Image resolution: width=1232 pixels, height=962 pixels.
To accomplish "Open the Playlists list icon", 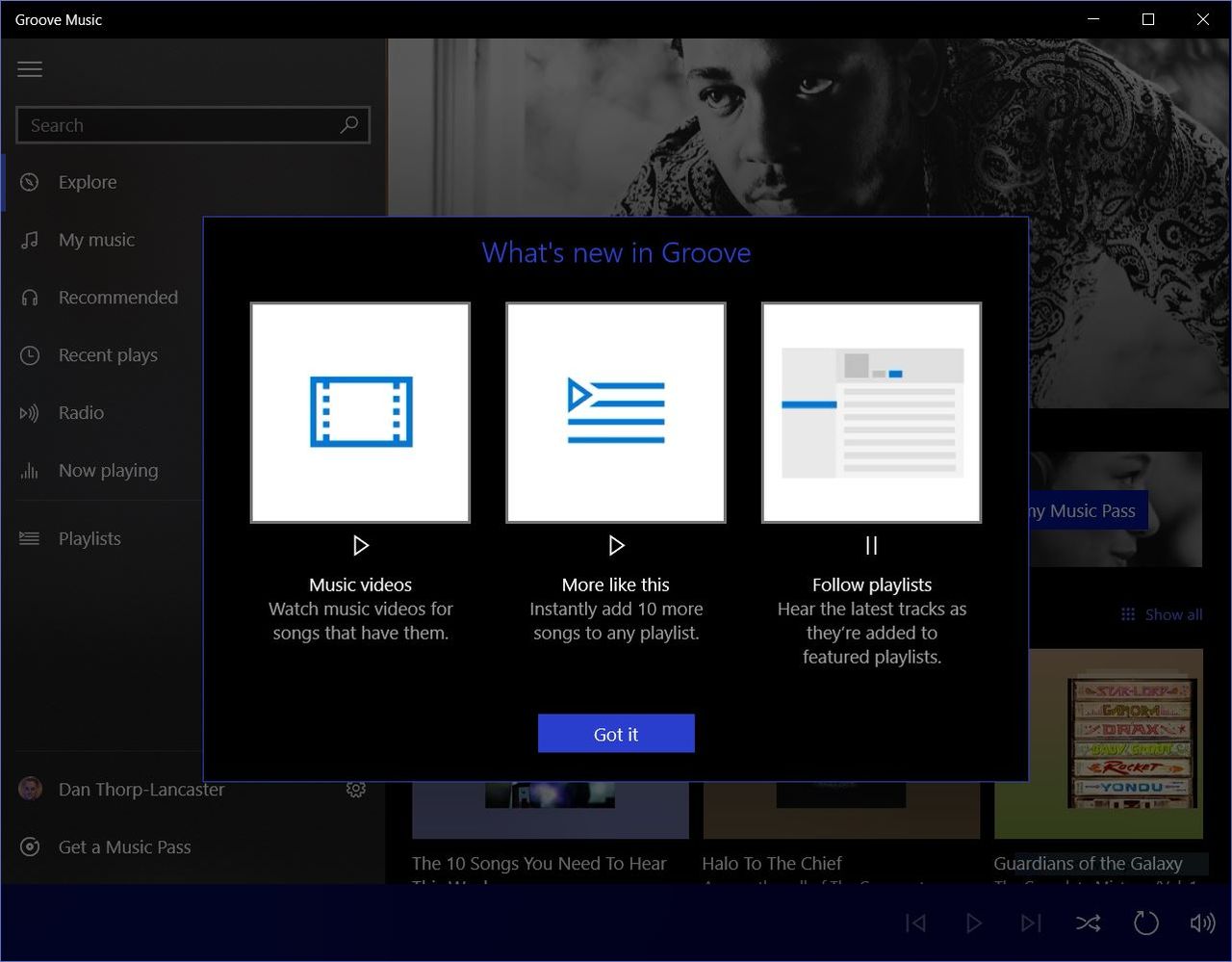I will [x=30, y=538].
